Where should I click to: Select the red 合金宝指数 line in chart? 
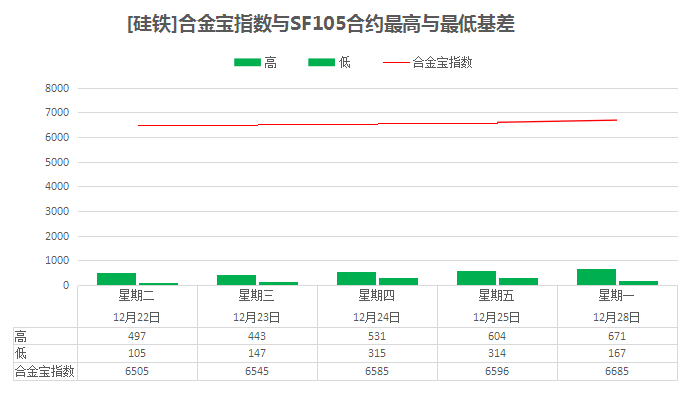click(x=377, y=124)
